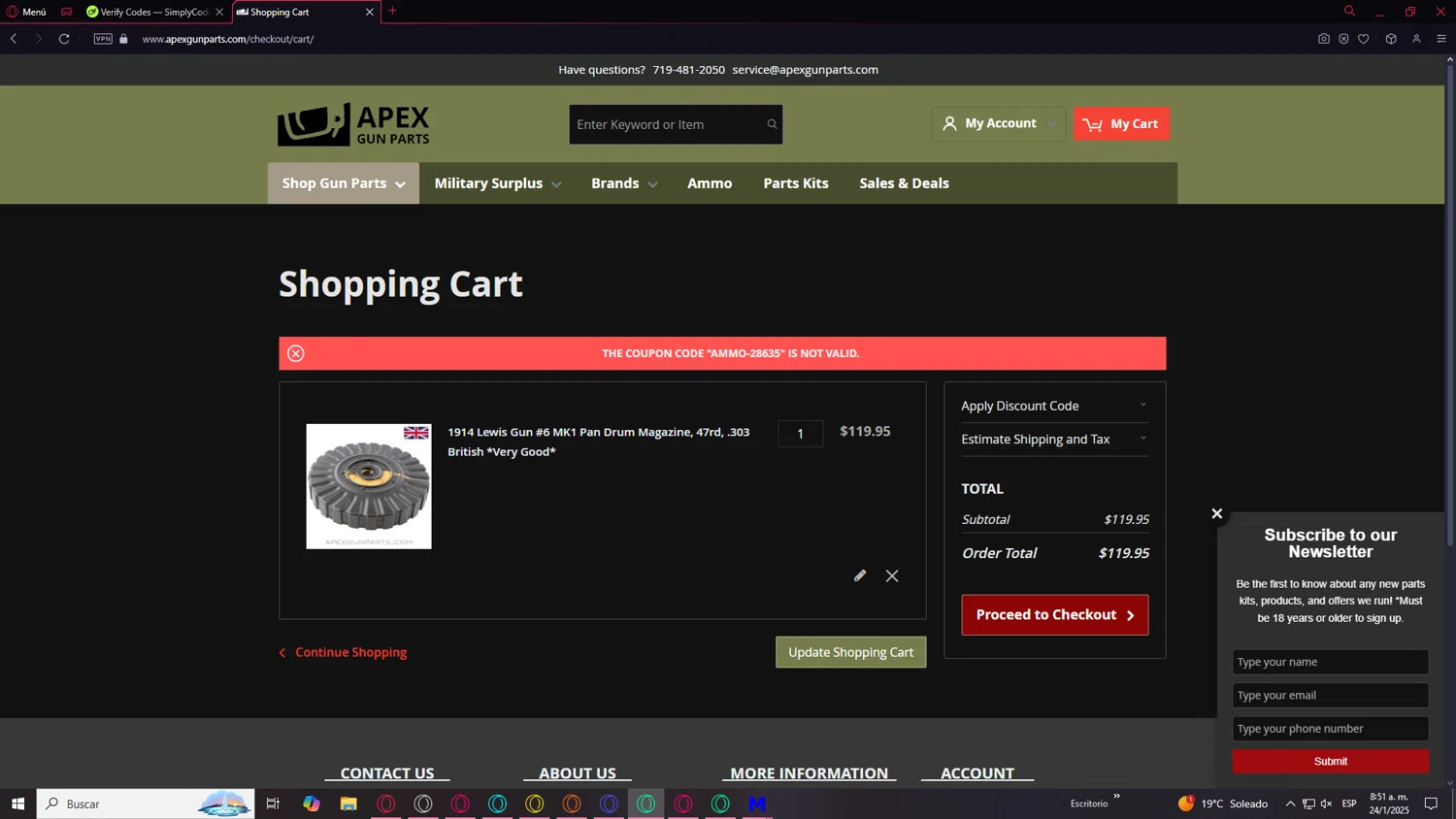Click the search magnifier icon in the site search box
Image resolution: width=1456 pixels, height=819 pixels.
(x=772, y=124)
